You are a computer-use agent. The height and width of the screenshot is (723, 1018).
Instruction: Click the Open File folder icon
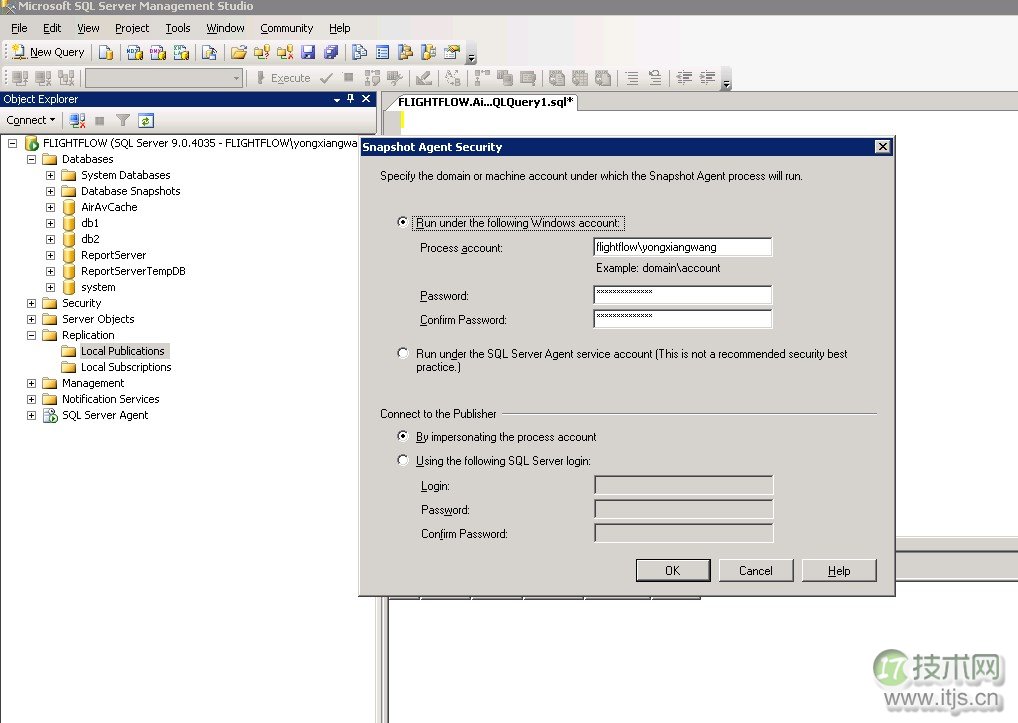[x=239, y=52]
